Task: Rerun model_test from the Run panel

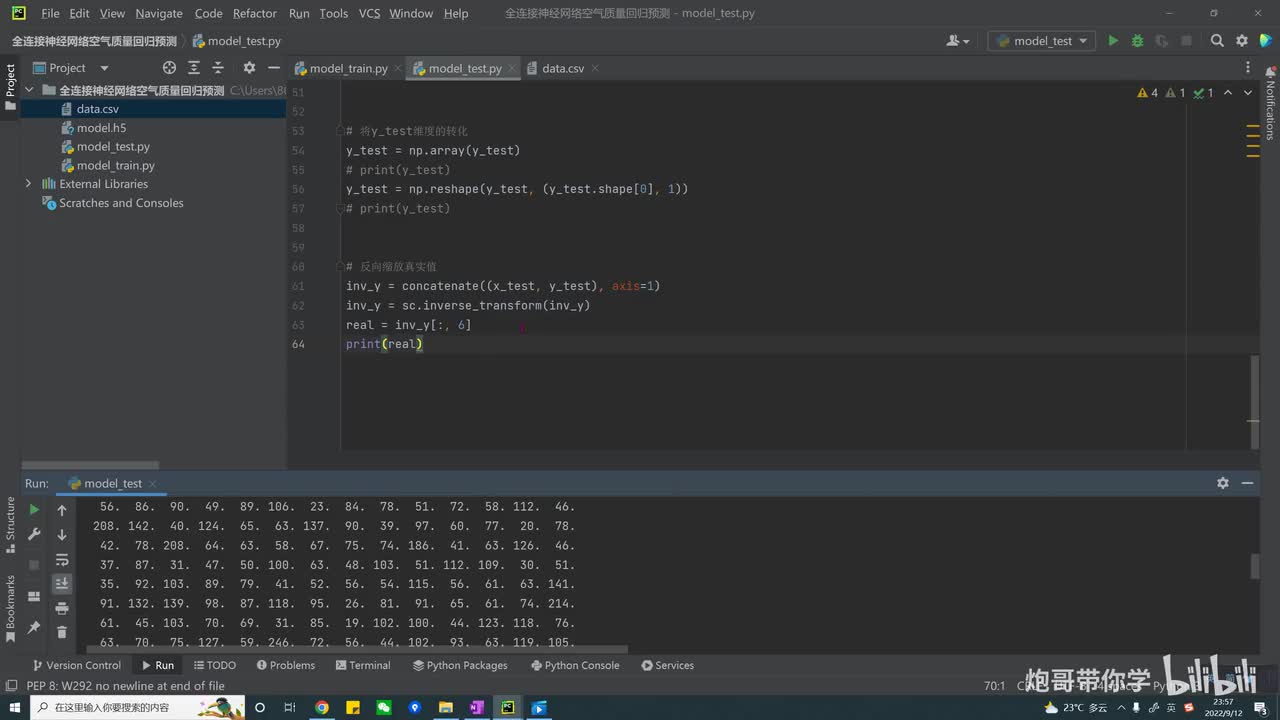Action: coord(34,510)
